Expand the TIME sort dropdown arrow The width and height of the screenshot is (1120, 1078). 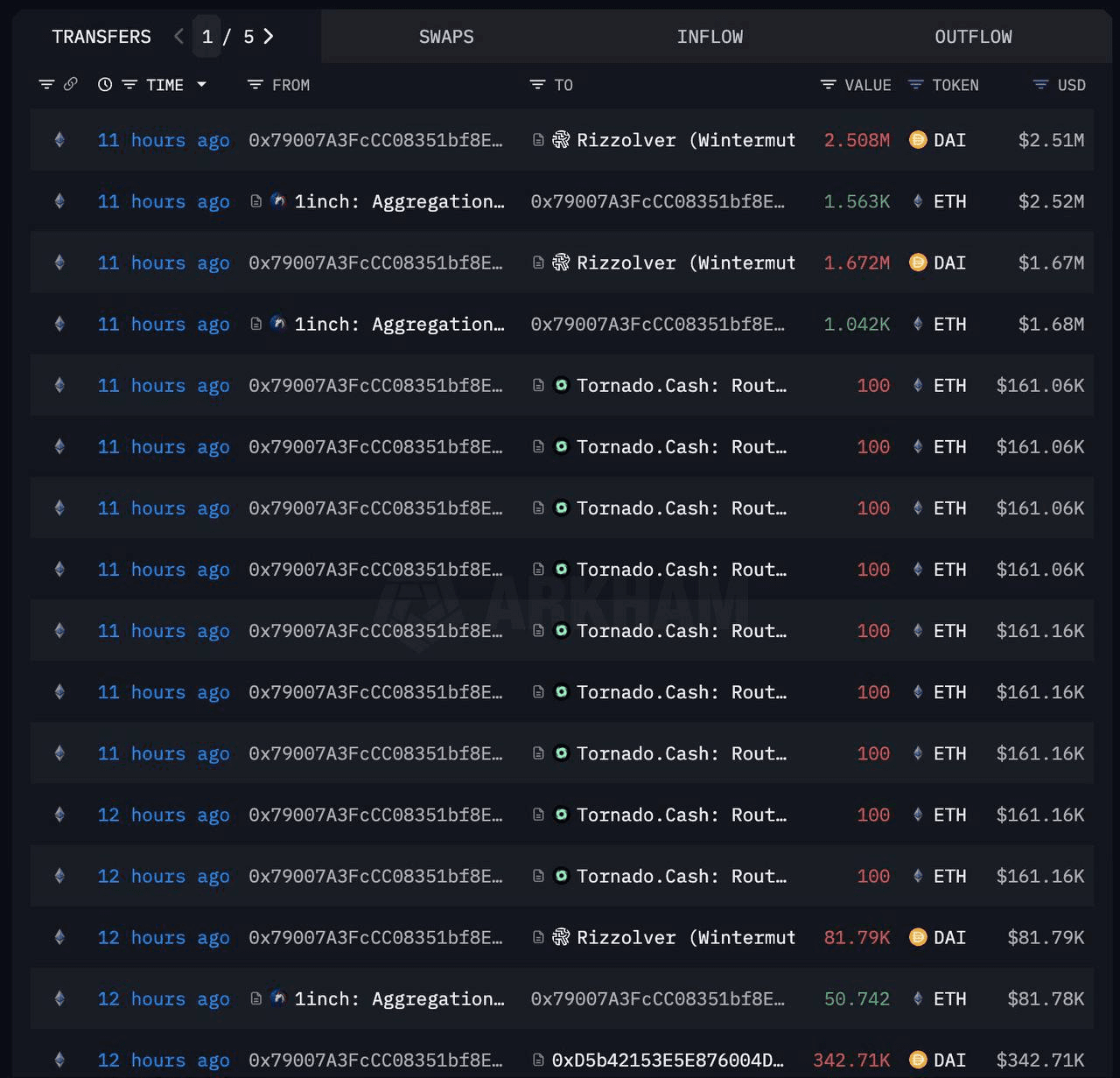[x=202, y=85]
